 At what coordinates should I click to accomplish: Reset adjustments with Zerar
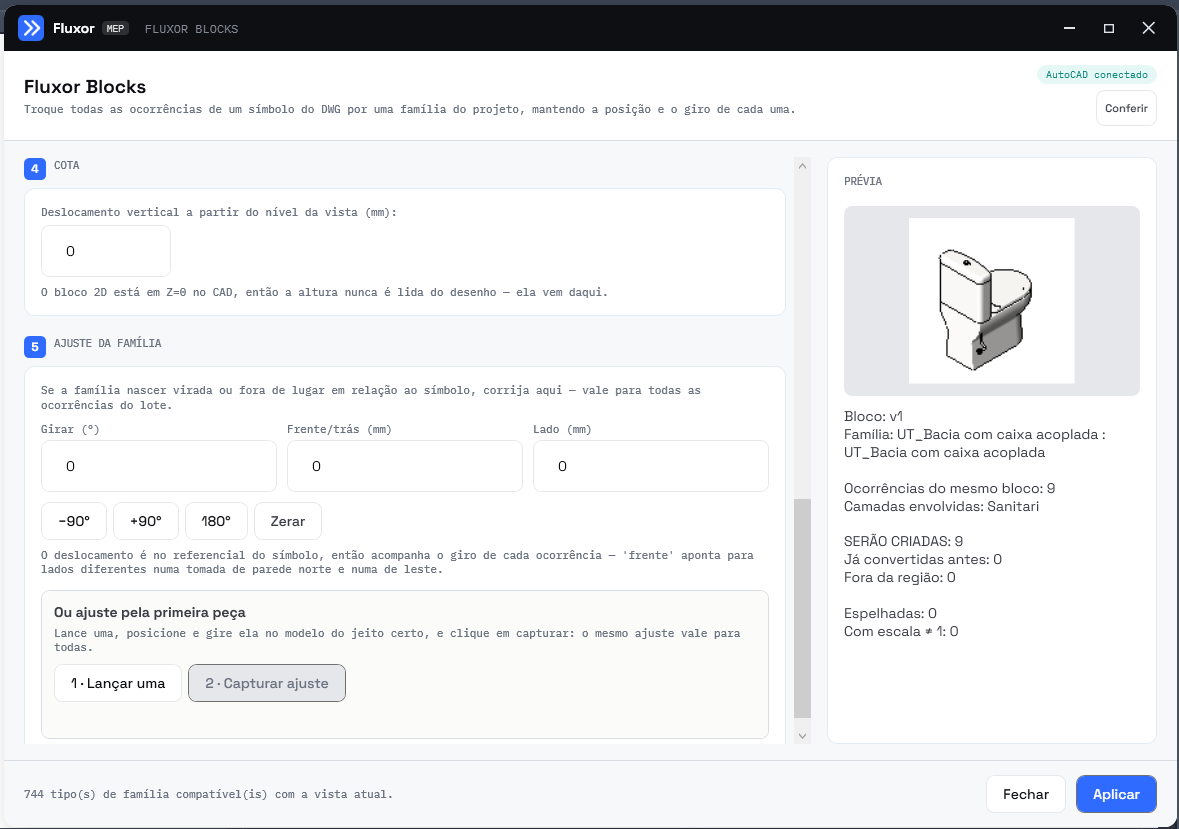pyautogui.click(x=288, y=521)
